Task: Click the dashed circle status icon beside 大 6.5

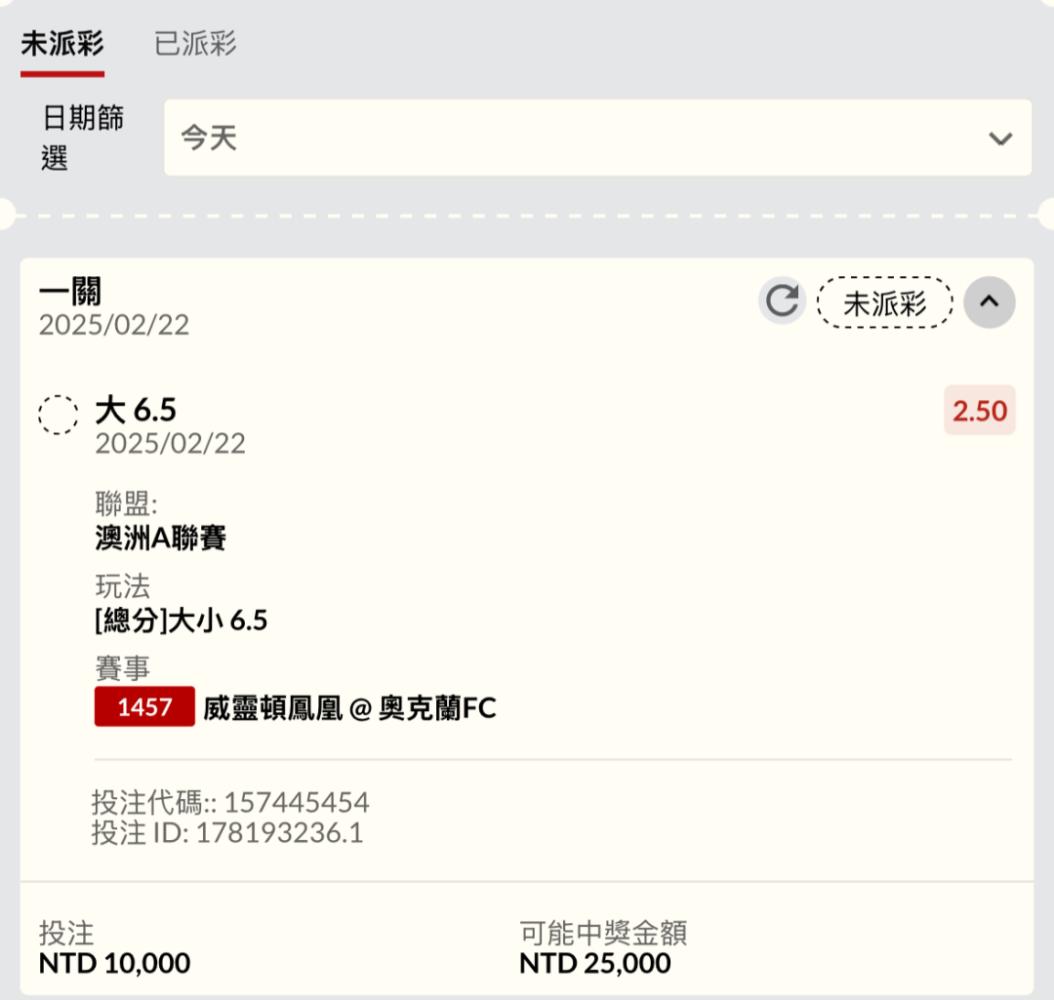Action: [58, 414]
